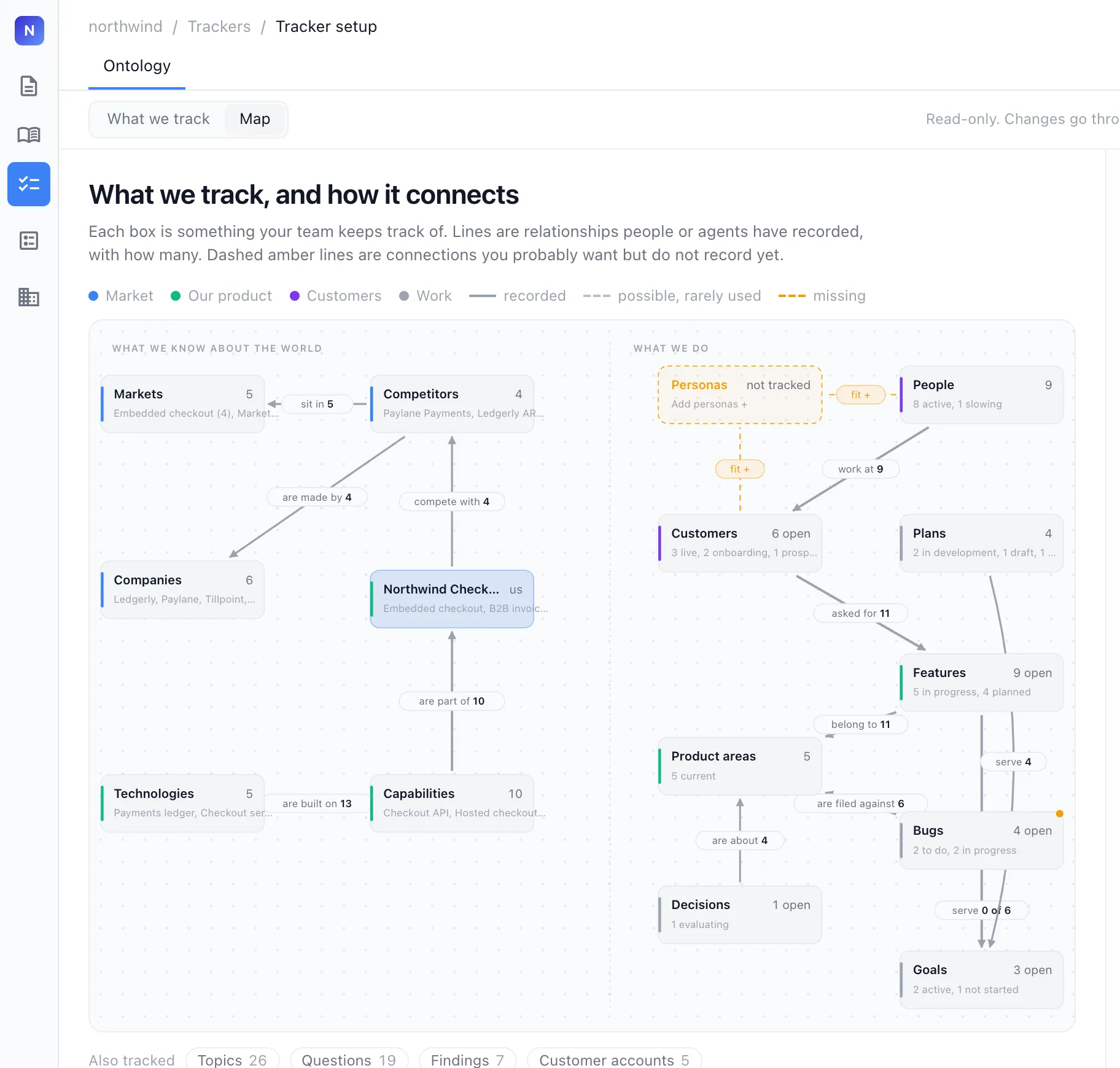Open the document page icon in sidebar
Viewport: 1120px width, 1068px height.
click(29, 86)
